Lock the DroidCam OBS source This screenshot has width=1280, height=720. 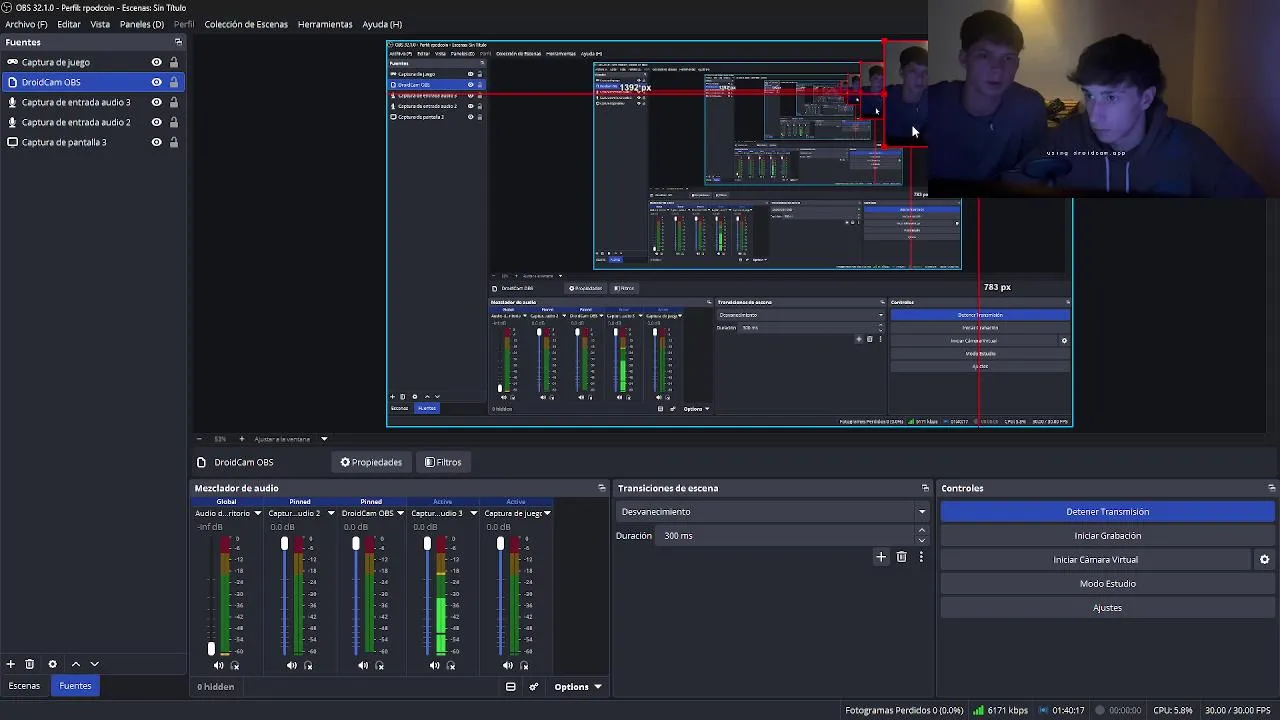coord(173,82)
